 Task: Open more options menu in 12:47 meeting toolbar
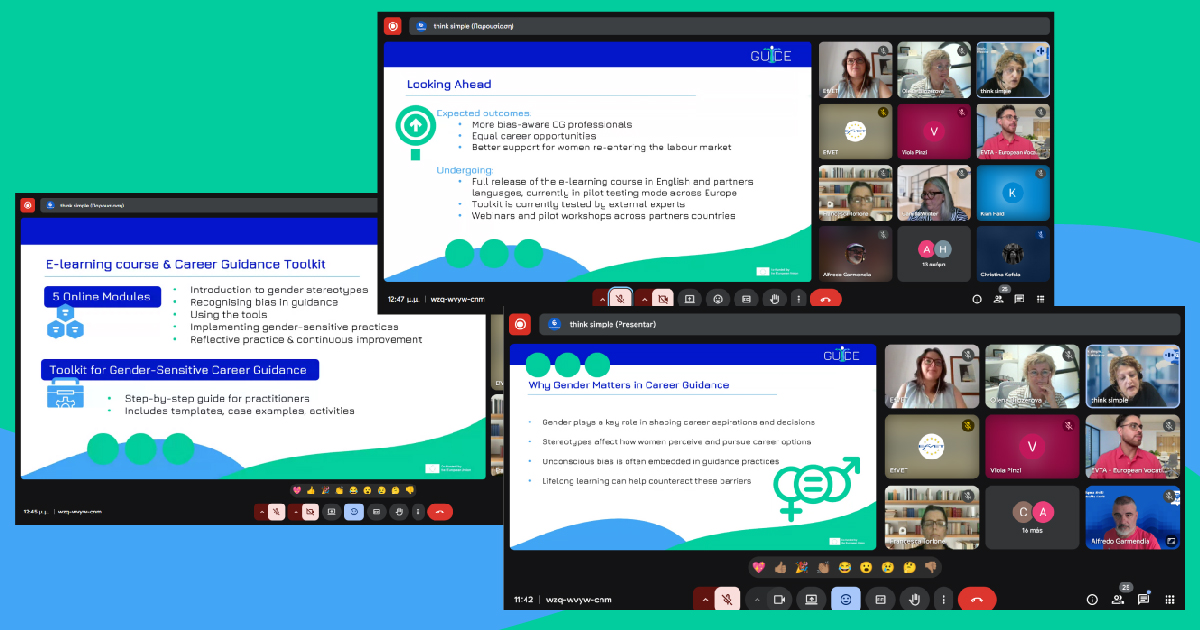[x=797, y=298]
